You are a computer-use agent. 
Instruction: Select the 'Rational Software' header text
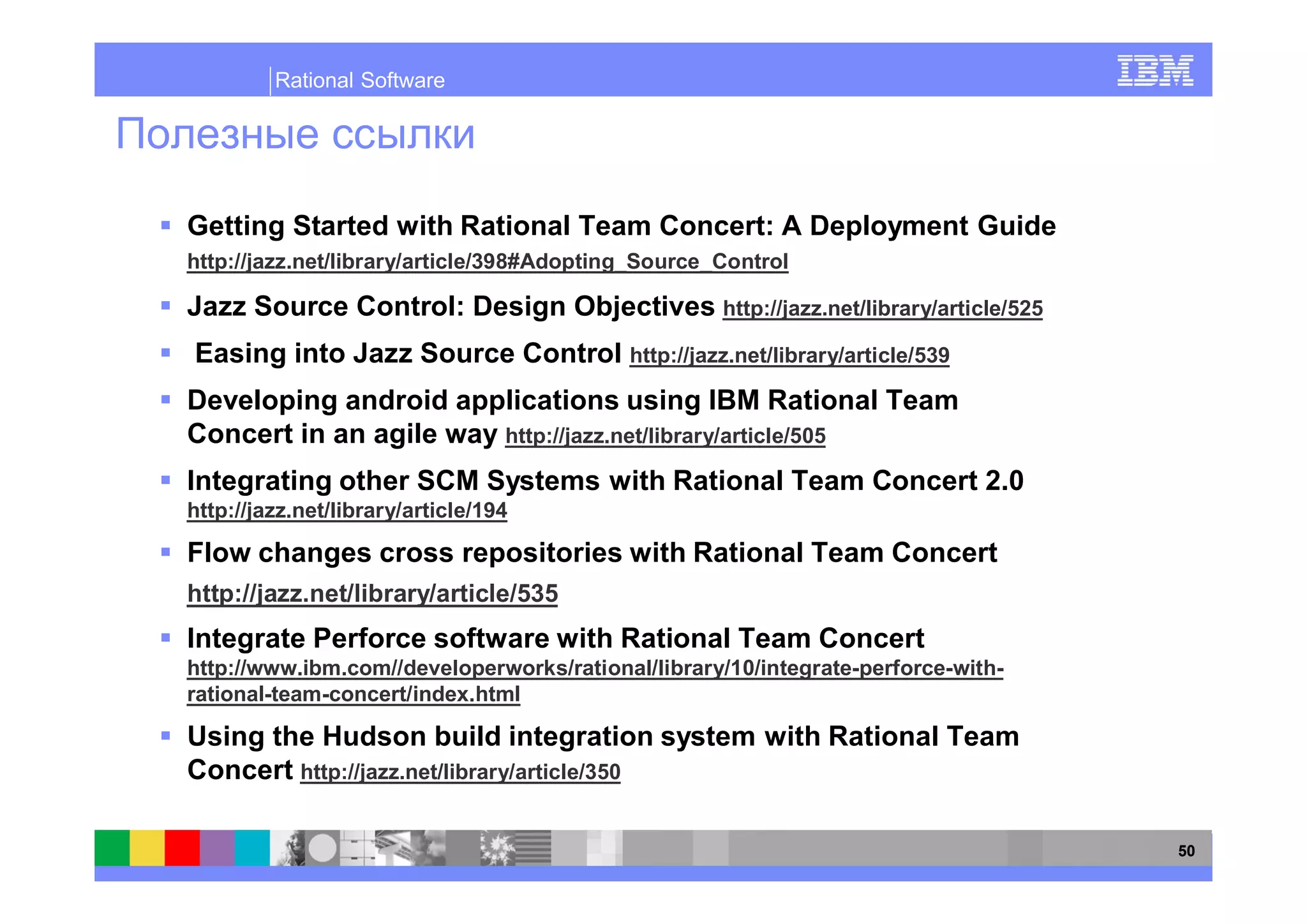[360, 80]
